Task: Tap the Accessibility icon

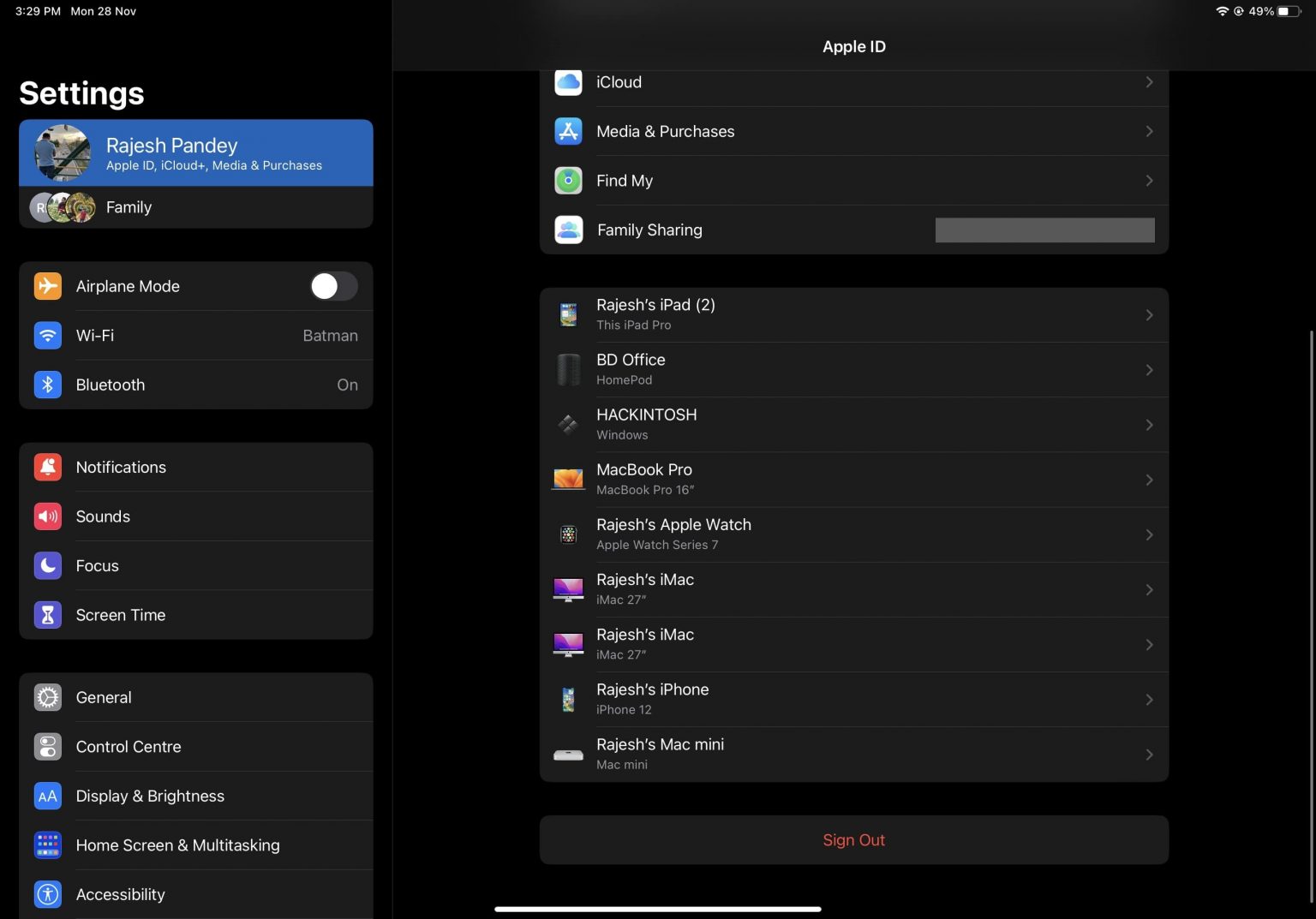Action: (x=48, y=894)
